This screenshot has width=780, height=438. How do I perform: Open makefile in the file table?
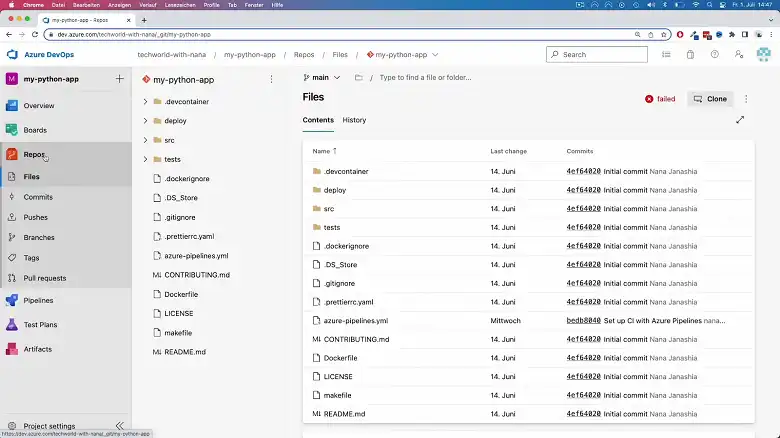[x=337, y=395]
